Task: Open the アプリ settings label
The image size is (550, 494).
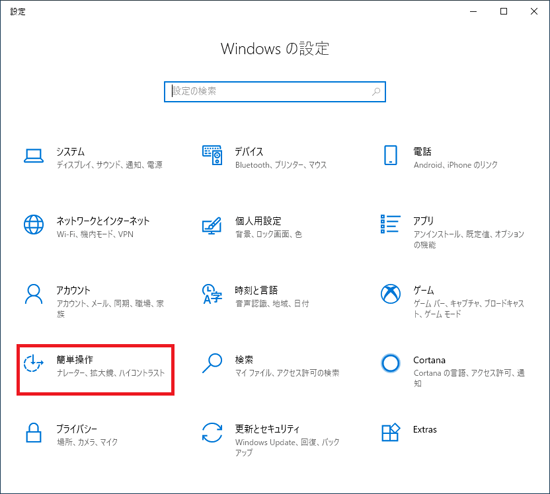Action: [423, 221]
